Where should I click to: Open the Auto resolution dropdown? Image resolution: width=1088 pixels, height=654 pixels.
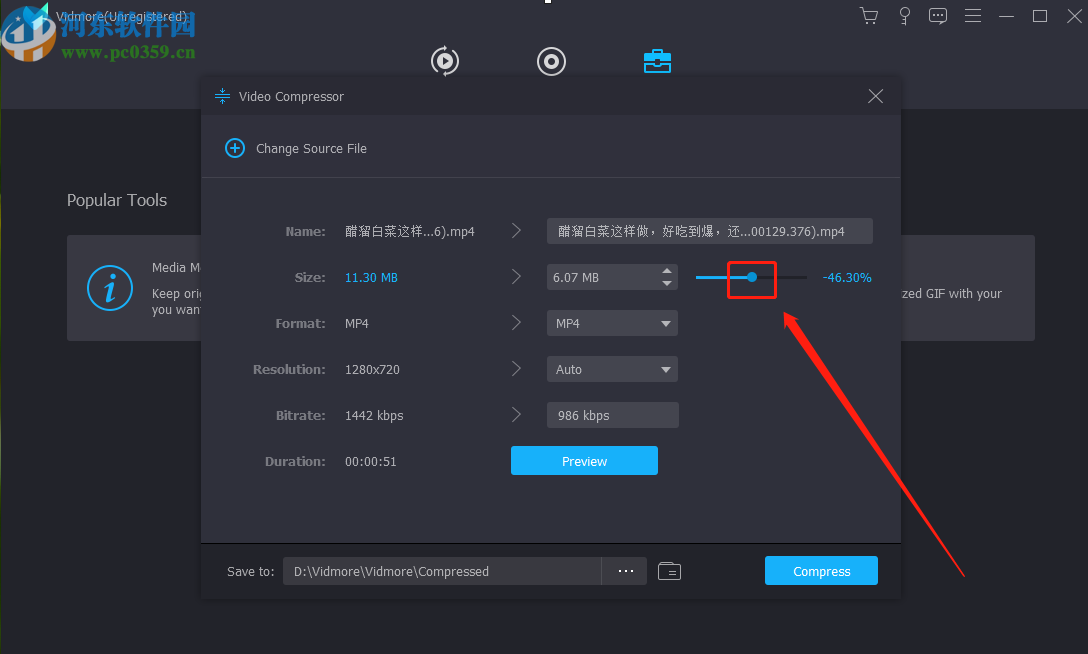click(612, 370)
